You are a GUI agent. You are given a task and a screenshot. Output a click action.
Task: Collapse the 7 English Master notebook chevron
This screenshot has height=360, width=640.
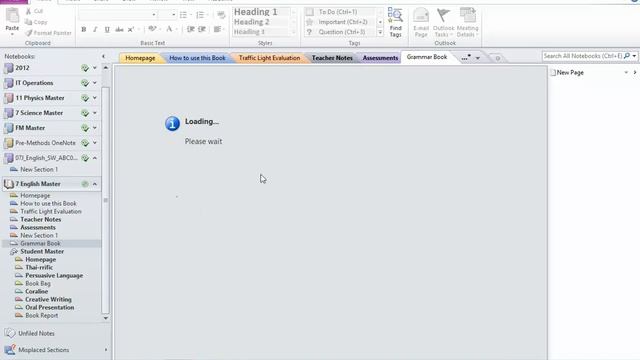pos(95,184)
